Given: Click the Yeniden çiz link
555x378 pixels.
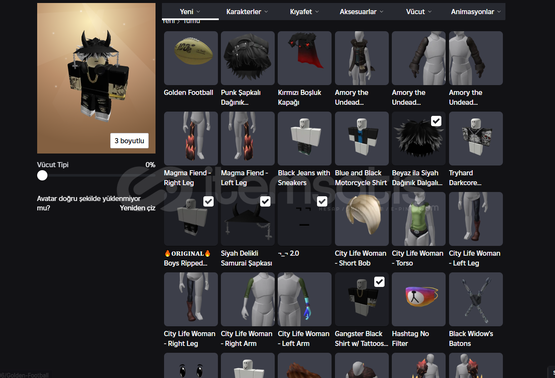Looking at the screenshot, I should pos(137,208).
